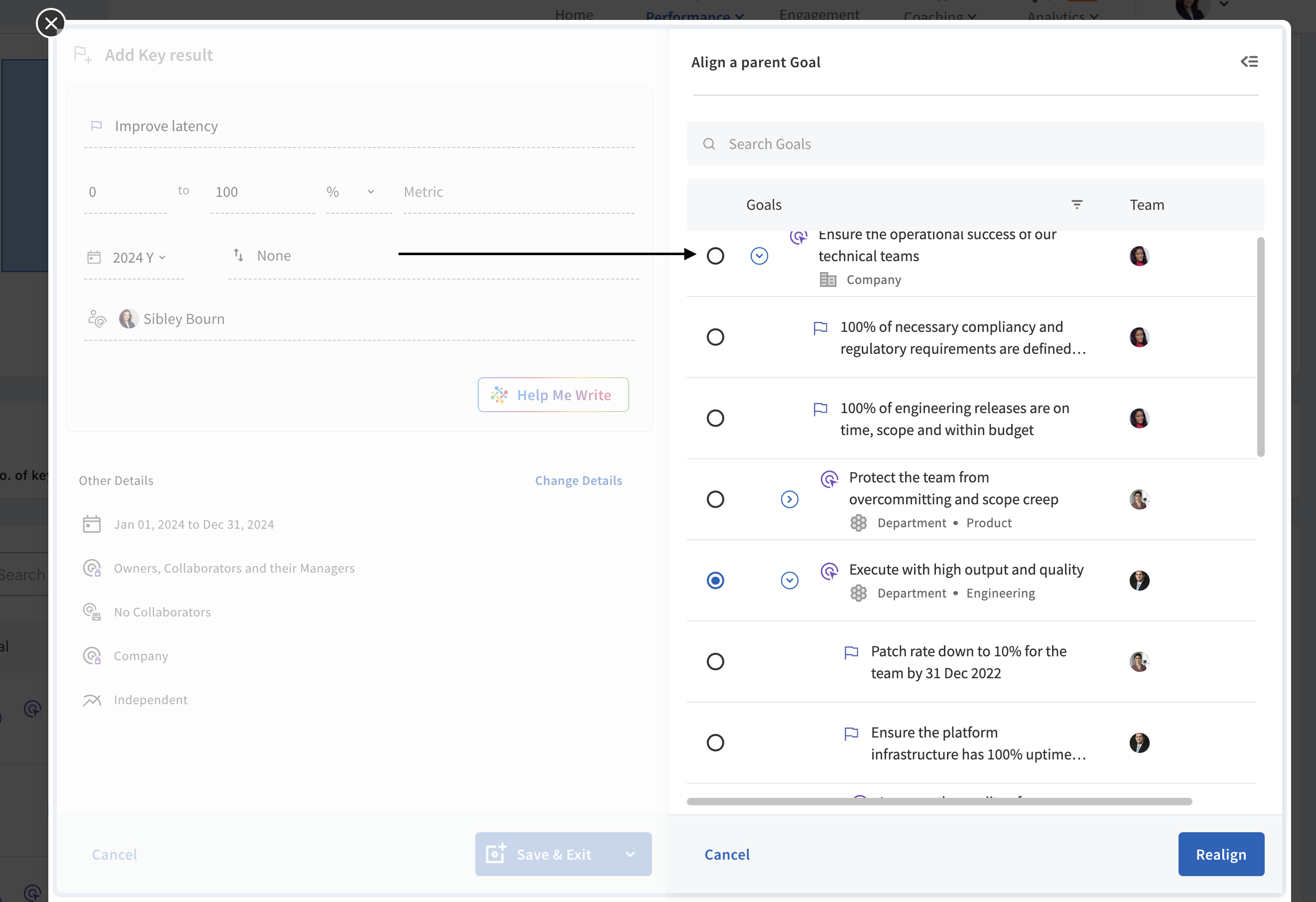Click the Add Key result flag icon
Image resolution: width=1316 pixels, height=902 pixels.
click(83, 55)
